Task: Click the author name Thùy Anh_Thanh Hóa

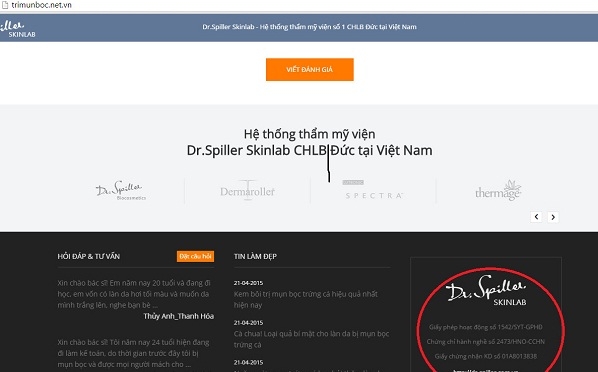Action: [x=178, y=316]
